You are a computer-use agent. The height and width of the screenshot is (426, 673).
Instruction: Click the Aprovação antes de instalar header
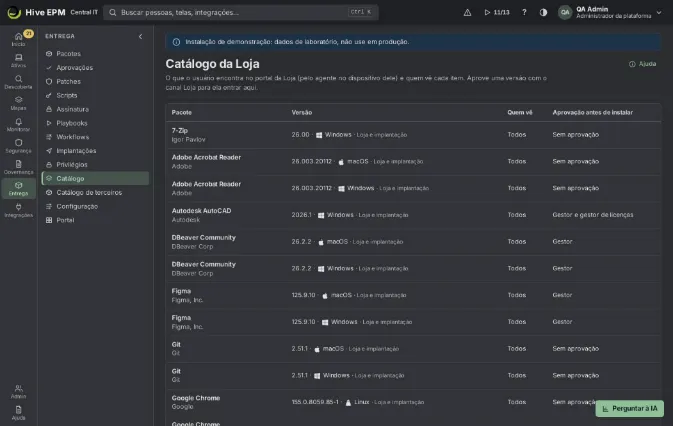pos(592,112)
